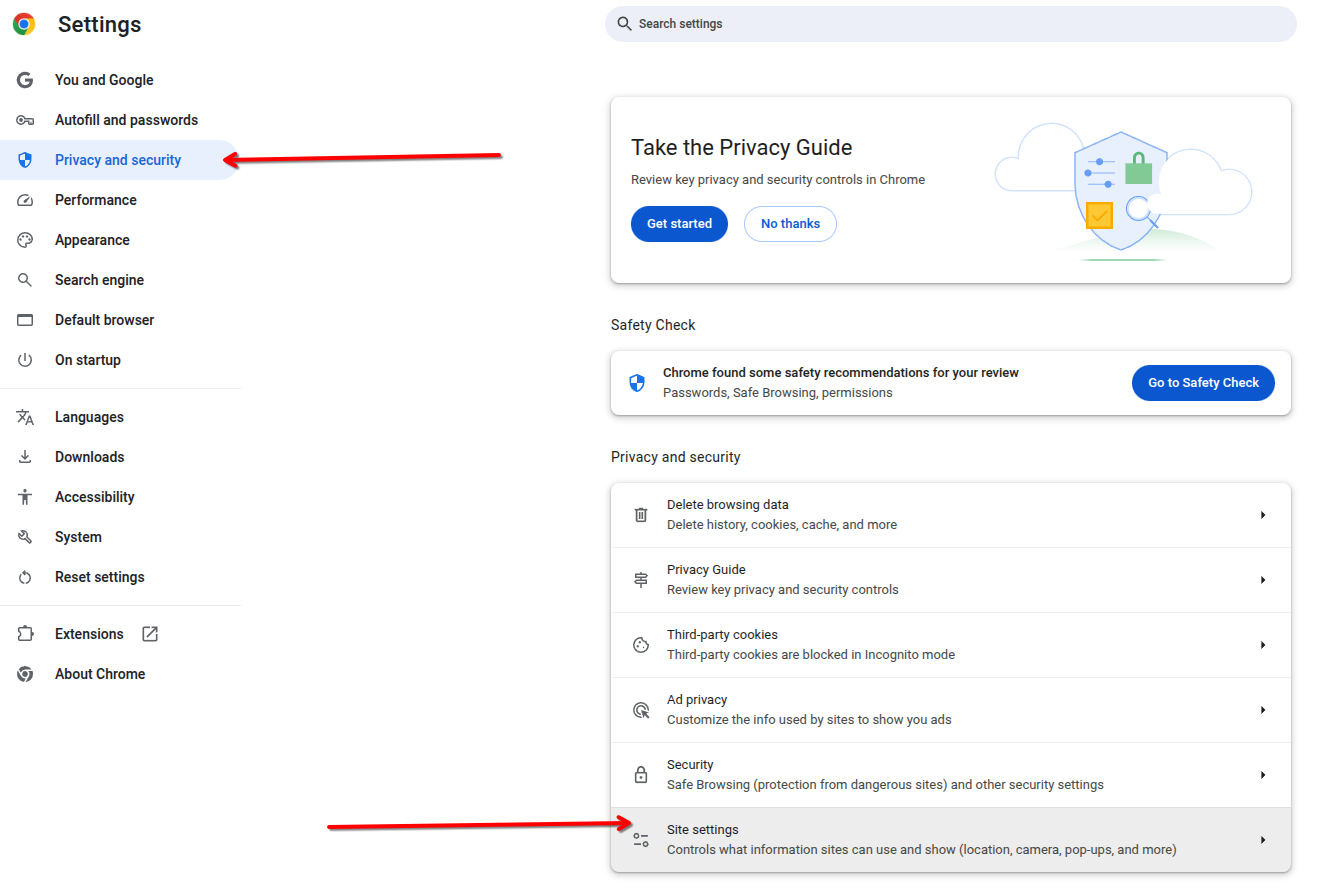This screenshot has height=895, width=1331.
Task: Click the Reset settings circular arrow icon
Action: click(25, 577)
